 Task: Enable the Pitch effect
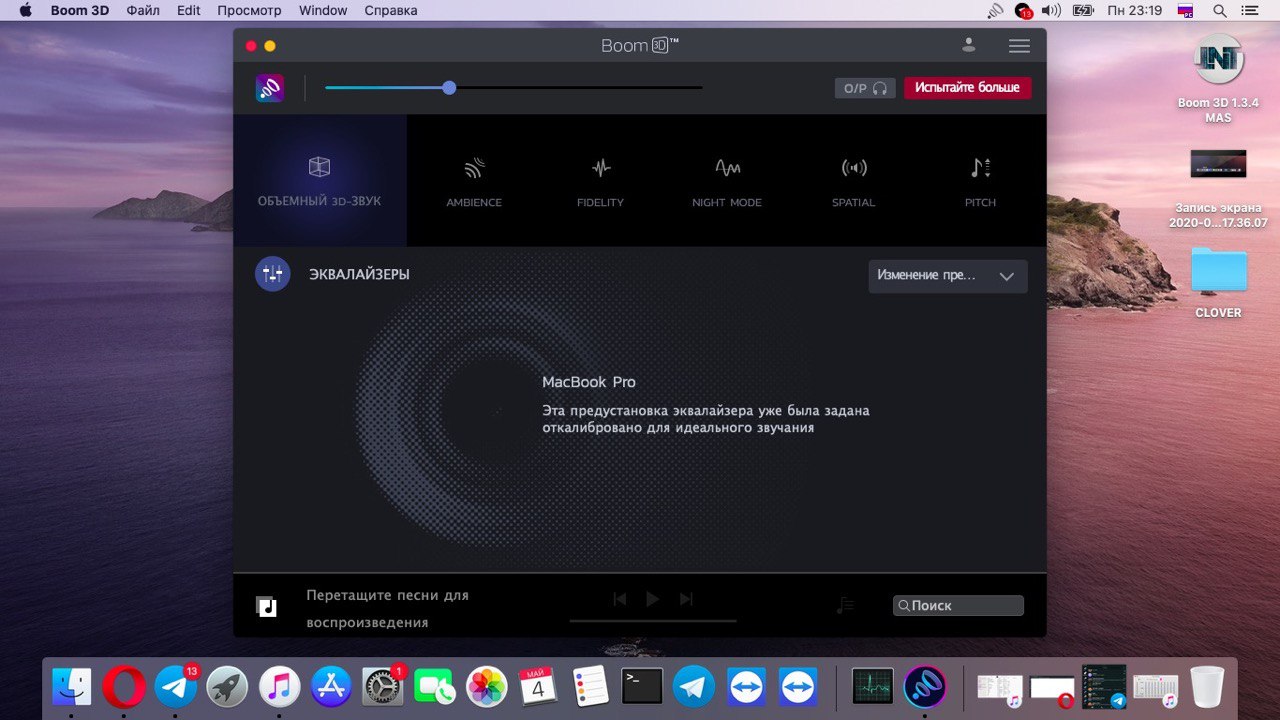point(980,181)
